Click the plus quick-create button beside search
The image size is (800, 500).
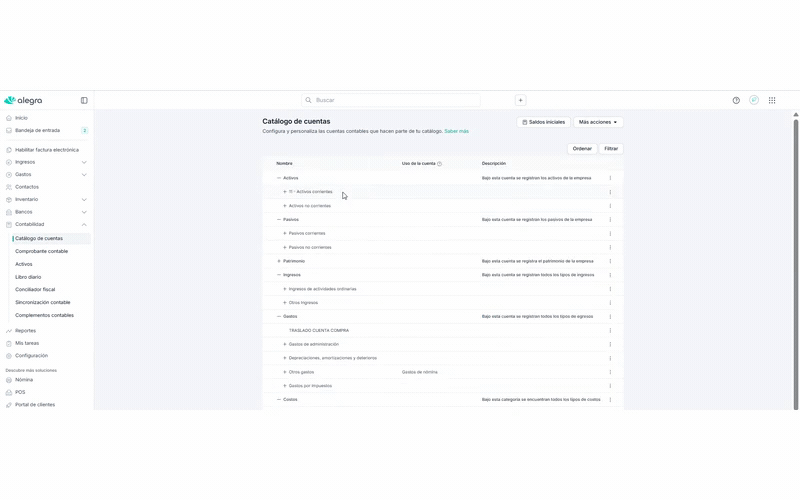click(520, 100)
